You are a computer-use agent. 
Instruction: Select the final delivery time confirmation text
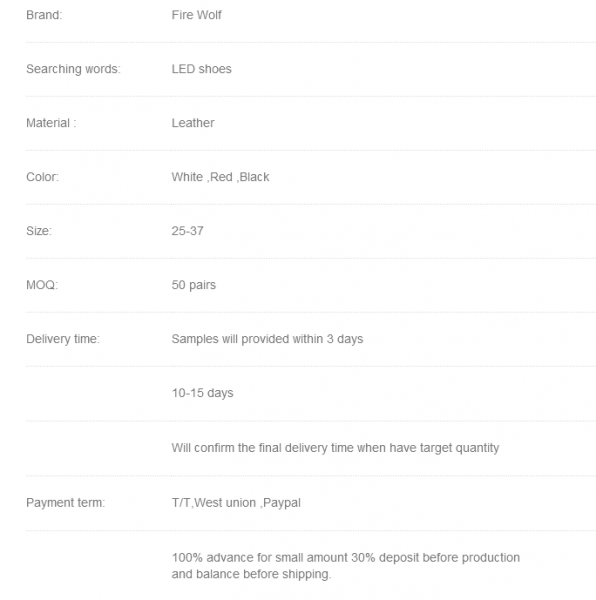click(x=335, y=448)
